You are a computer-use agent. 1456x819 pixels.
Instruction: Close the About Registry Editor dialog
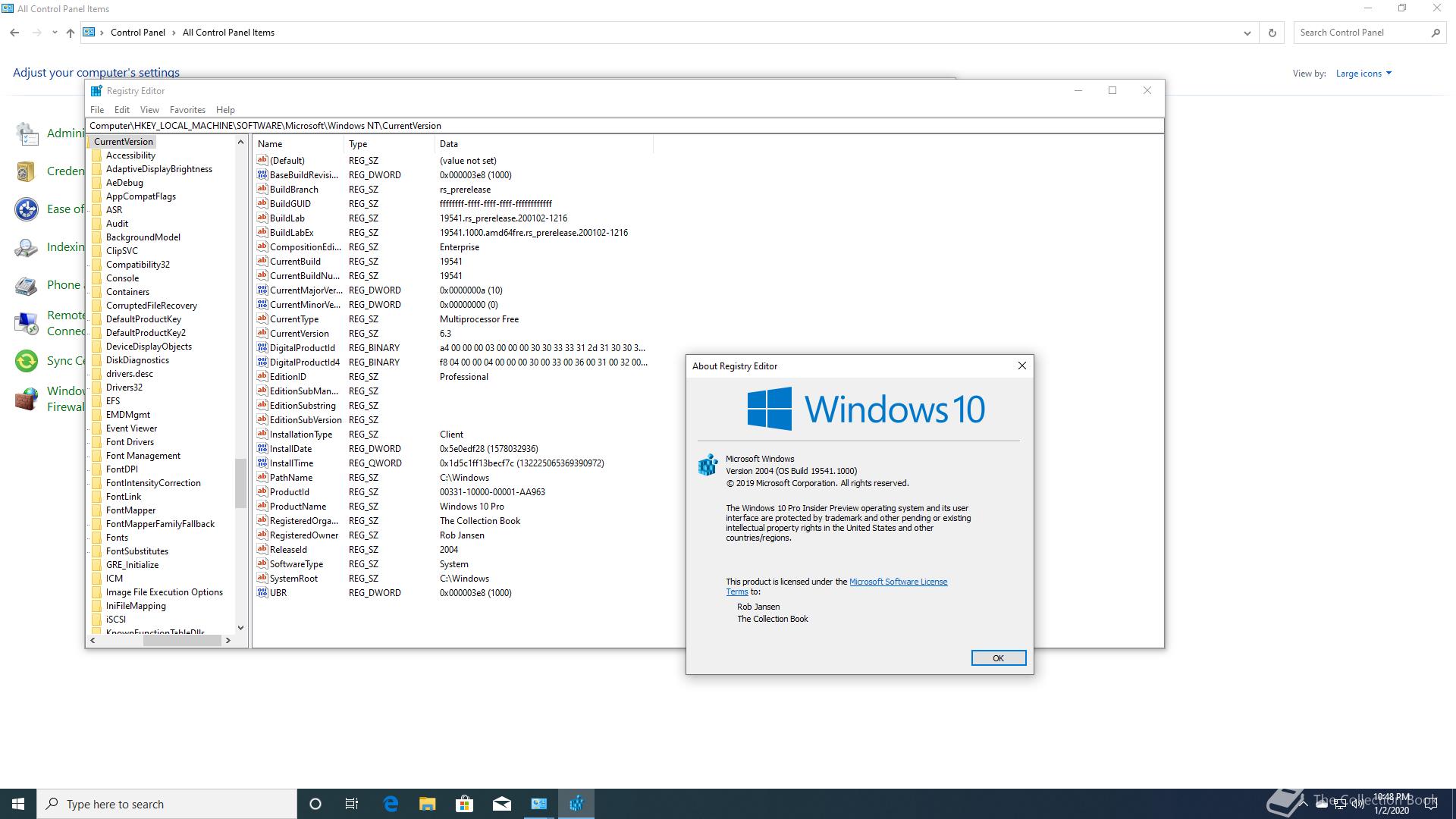[1021, 366]
